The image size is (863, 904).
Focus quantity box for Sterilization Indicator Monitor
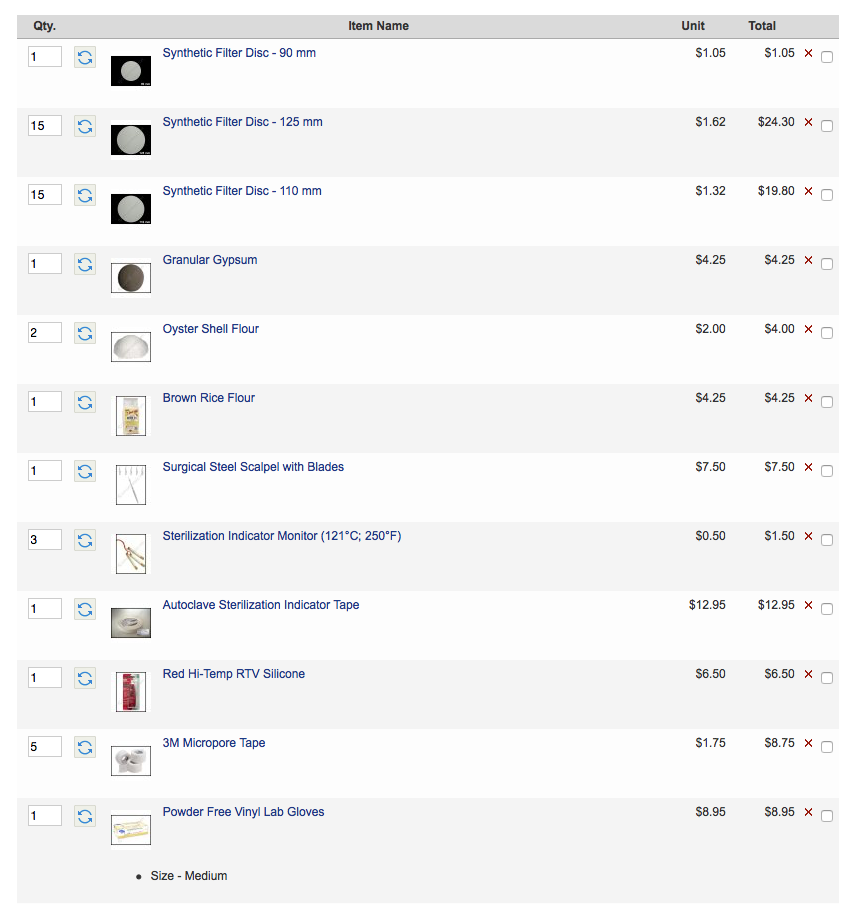tap(45, 540)
